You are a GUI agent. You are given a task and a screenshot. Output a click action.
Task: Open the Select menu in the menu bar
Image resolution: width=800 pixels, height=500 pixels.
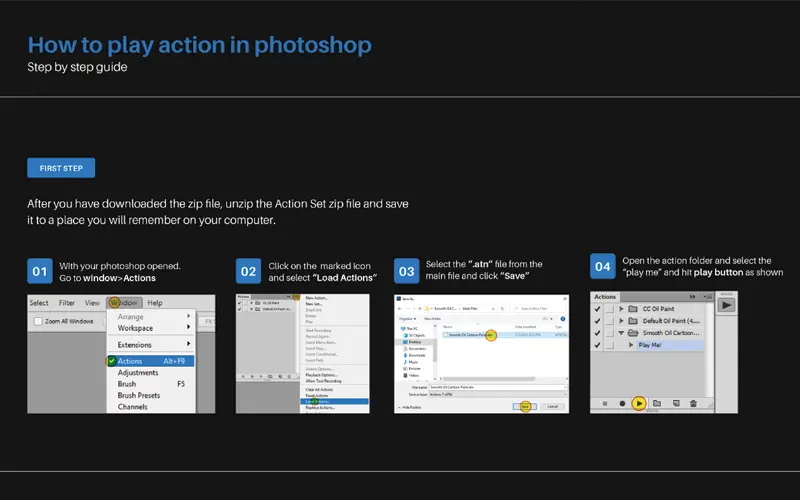[39, 303]
